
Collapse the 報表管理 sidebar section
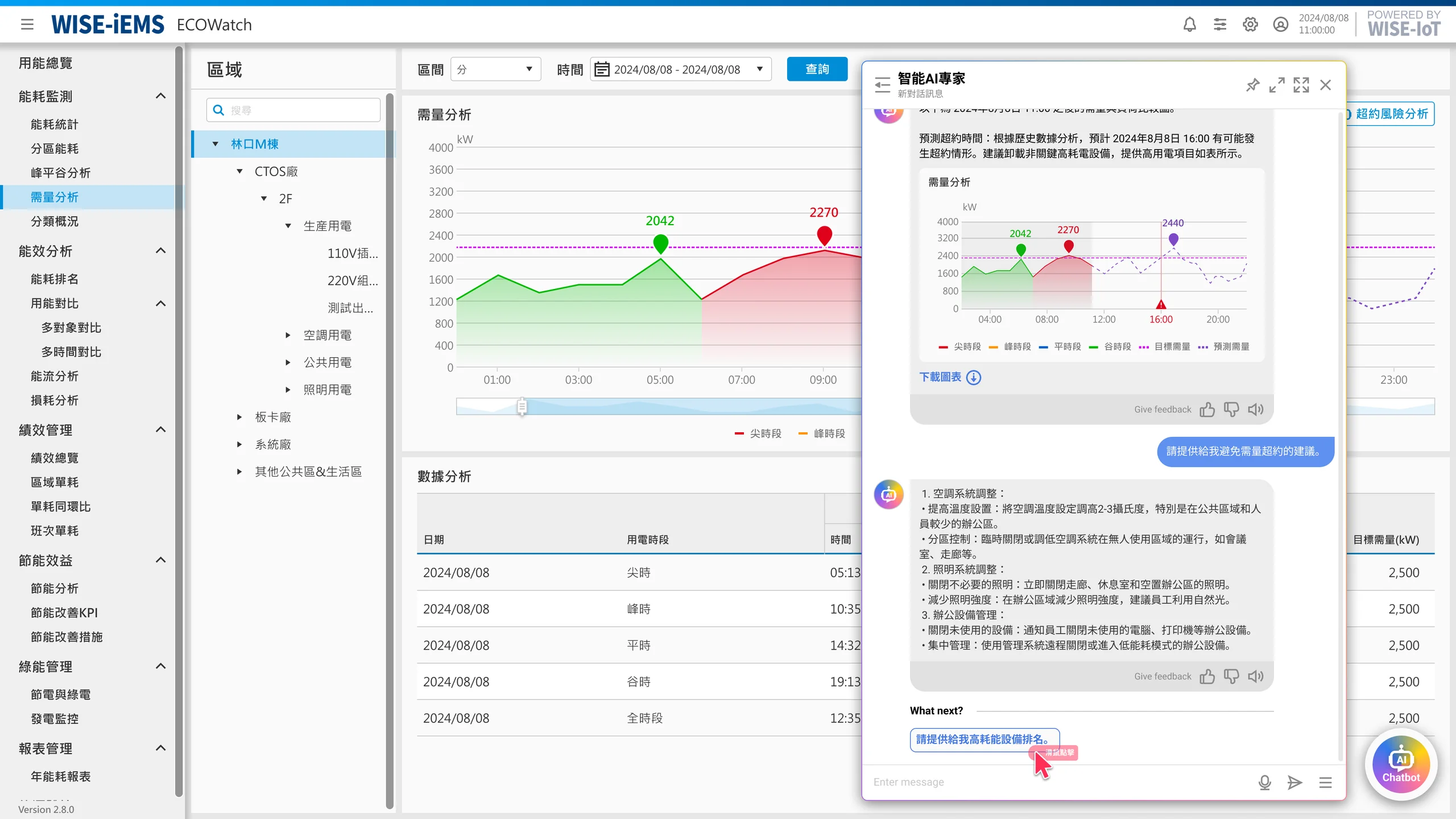pyautogui.click(x=161, y=748)
